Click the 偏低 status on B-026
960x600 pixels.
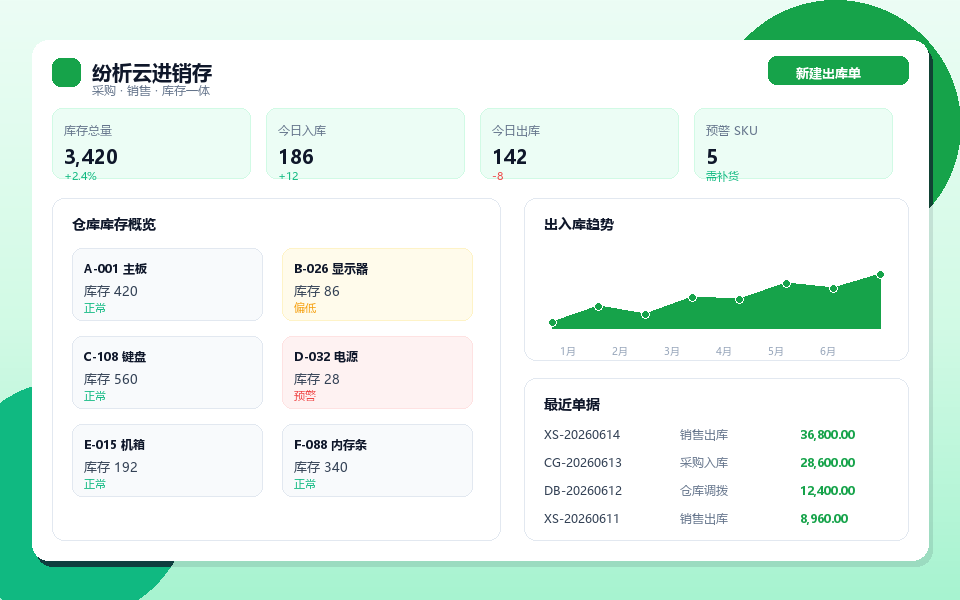[305, 308]
